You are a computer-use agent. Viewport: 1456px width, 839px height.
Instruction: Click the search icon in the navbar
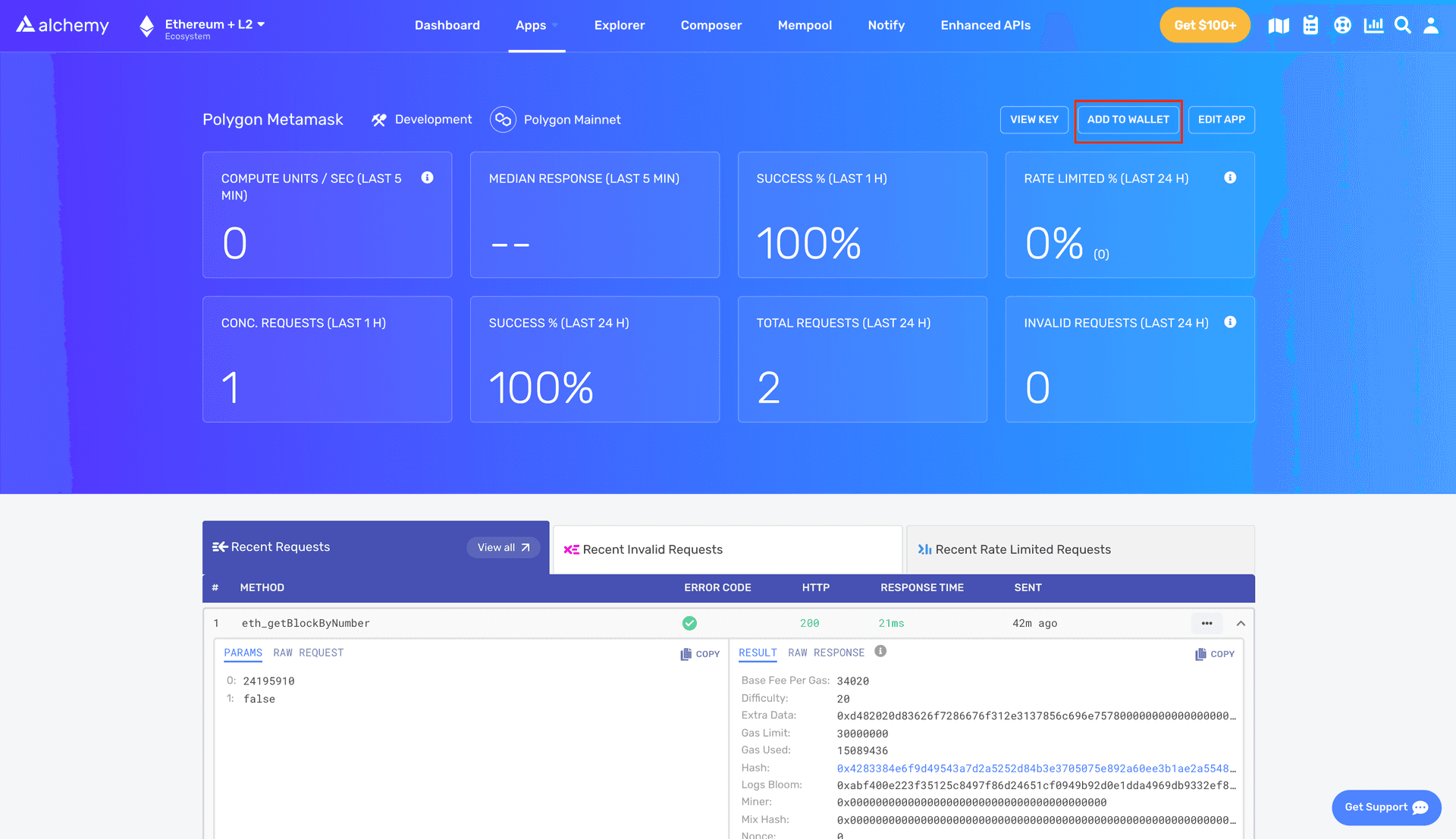pyautogui.click(x=1402, y=25)
